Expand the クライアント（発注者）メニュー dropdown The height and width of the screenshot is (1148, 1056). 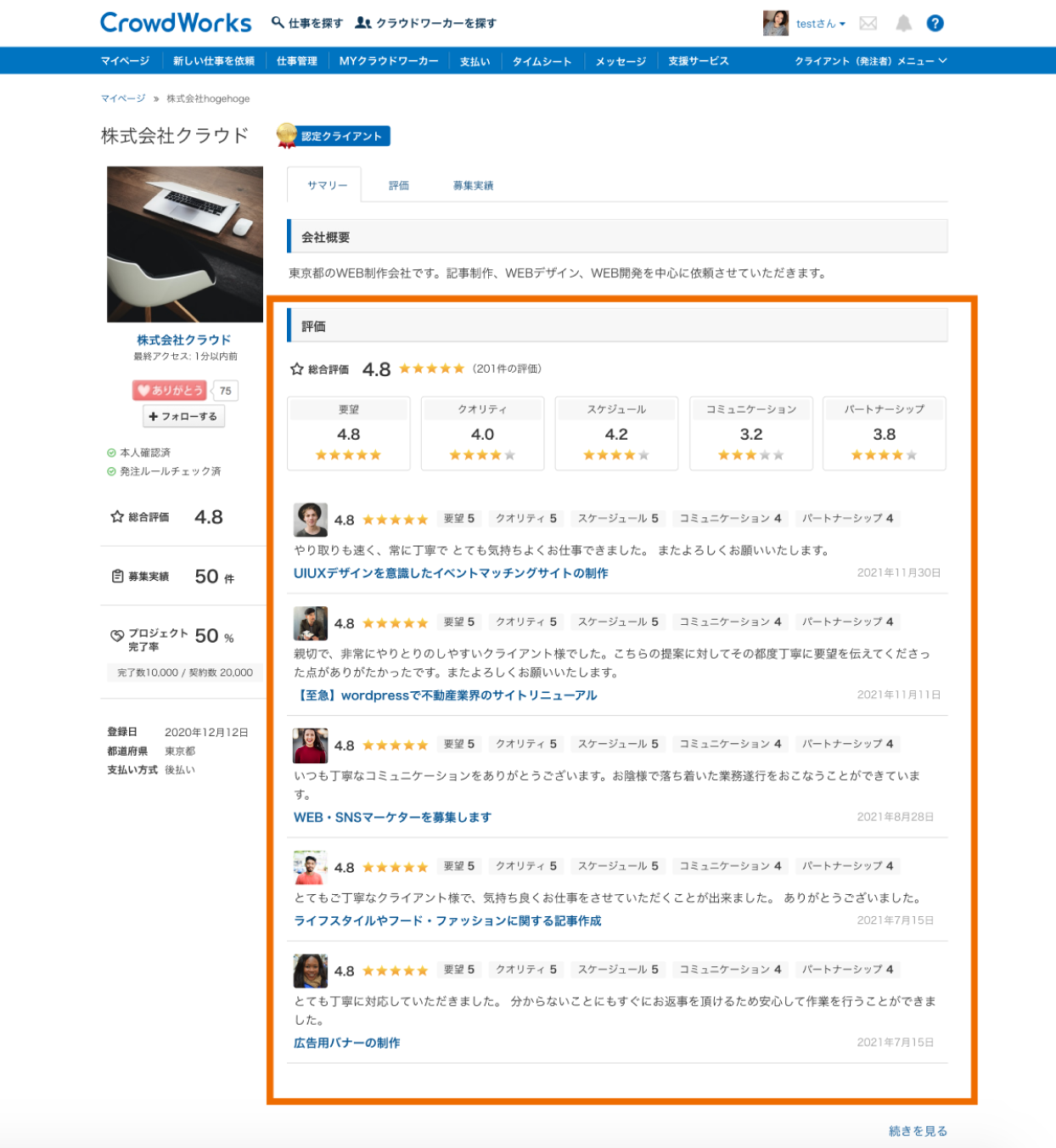coord(870,61)
